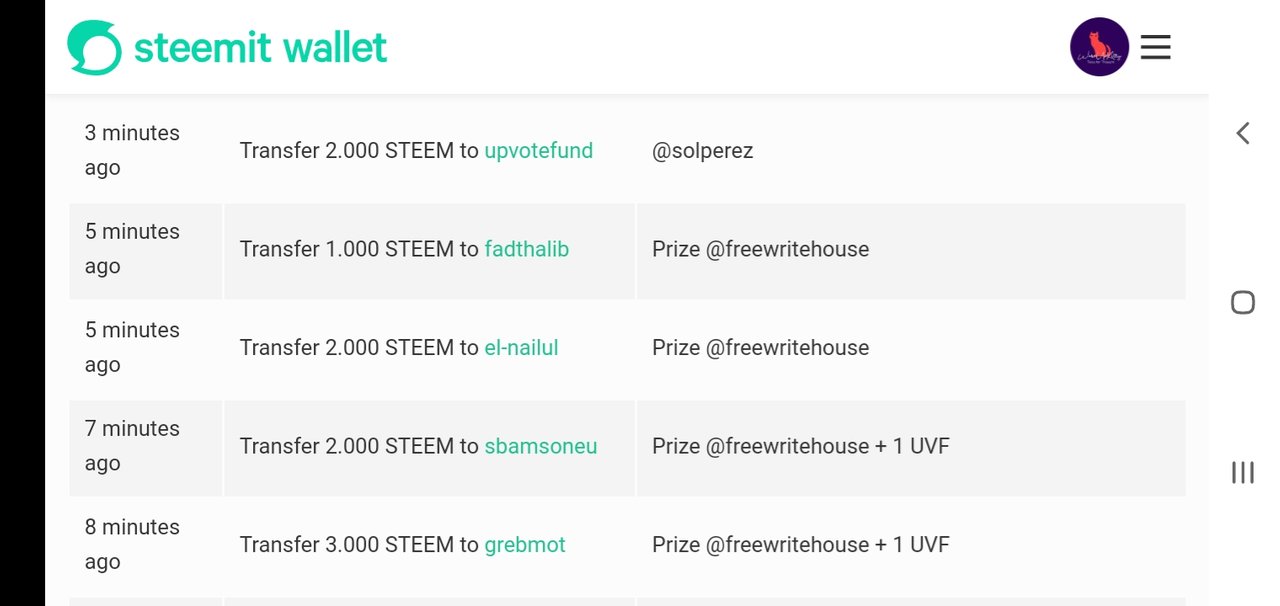Click the '8 minutes ago' timestamp
Image resolution: width=1280 pixels, height=606 pixels.
click(132, 544)
